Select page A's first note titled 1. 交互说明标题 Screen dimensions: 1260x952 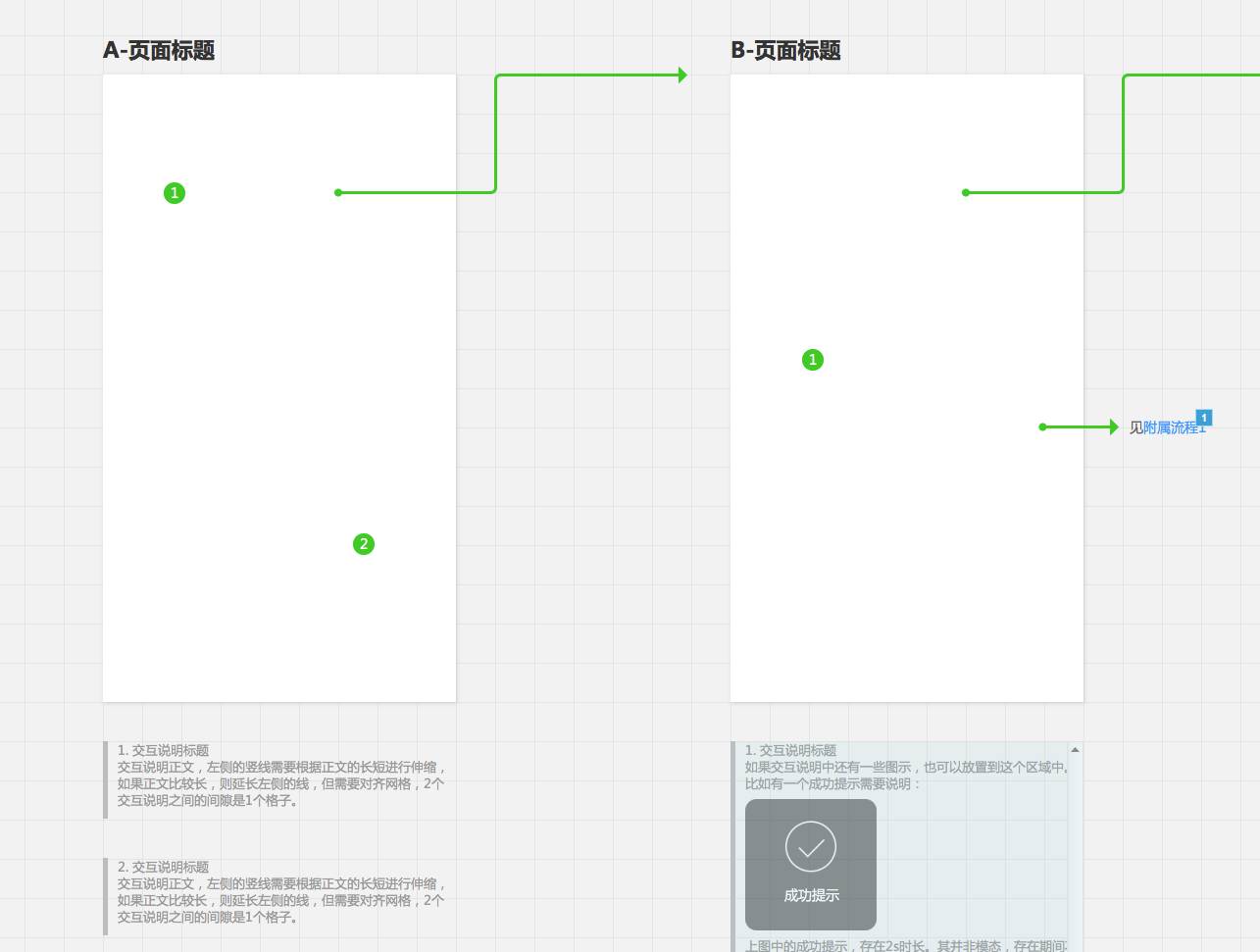[163, 750]
